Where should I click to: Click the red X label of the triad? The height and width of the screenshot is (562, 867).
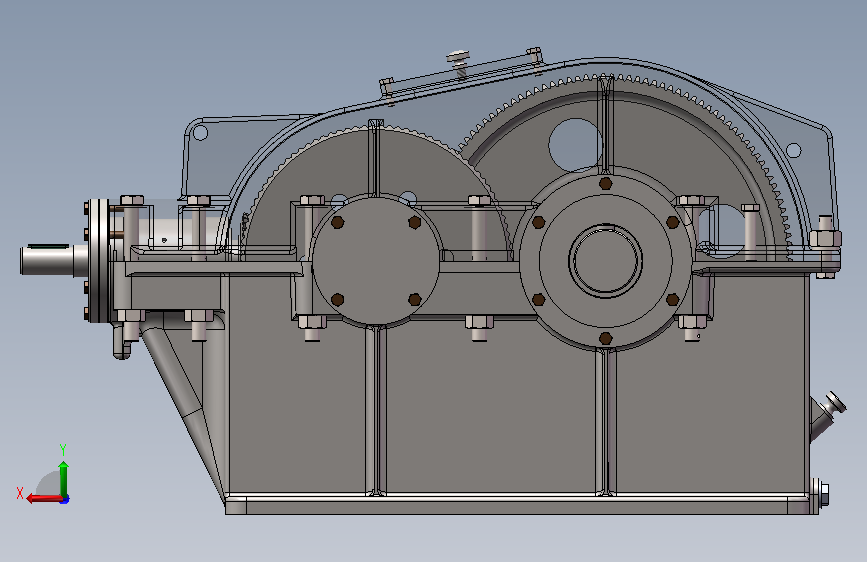(20, 493)
